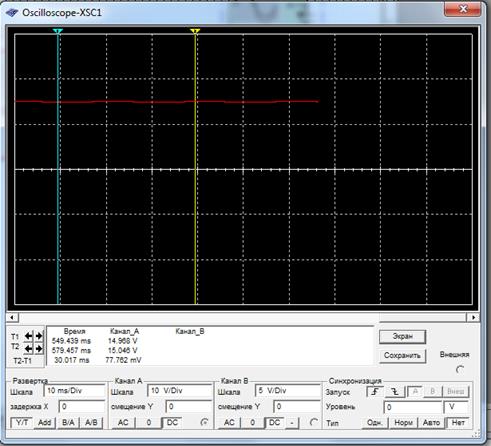Toggle Y/T display mode

[x=22, y=423]
